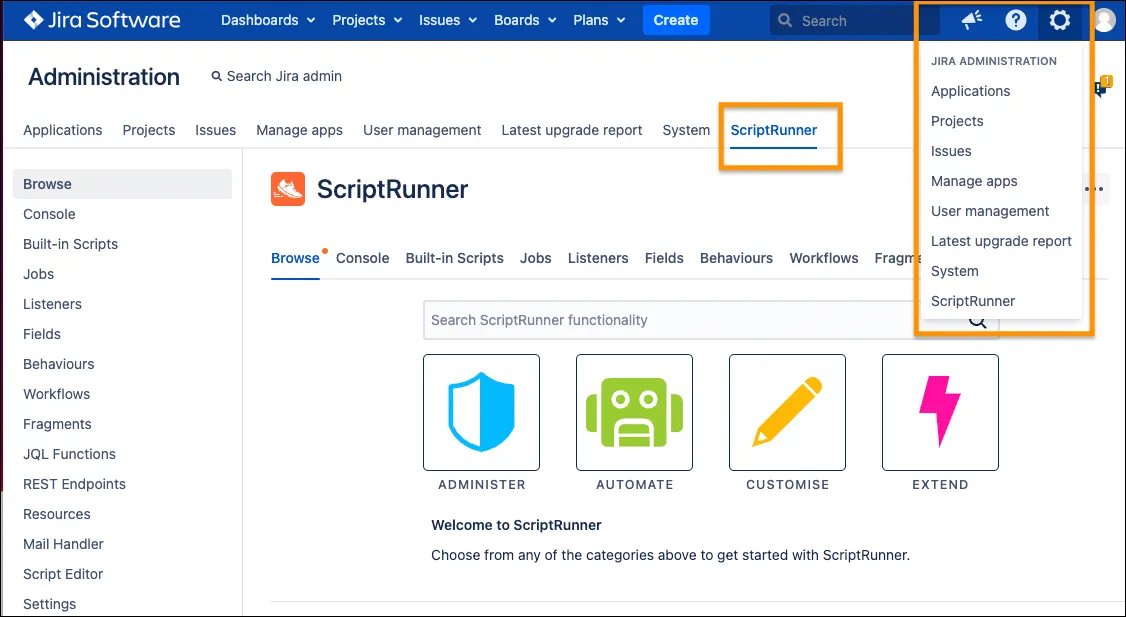Click the ScriptRunner shoe logo icon
Viewport: 1126px width, 617px height.
(x=288, y=189)
